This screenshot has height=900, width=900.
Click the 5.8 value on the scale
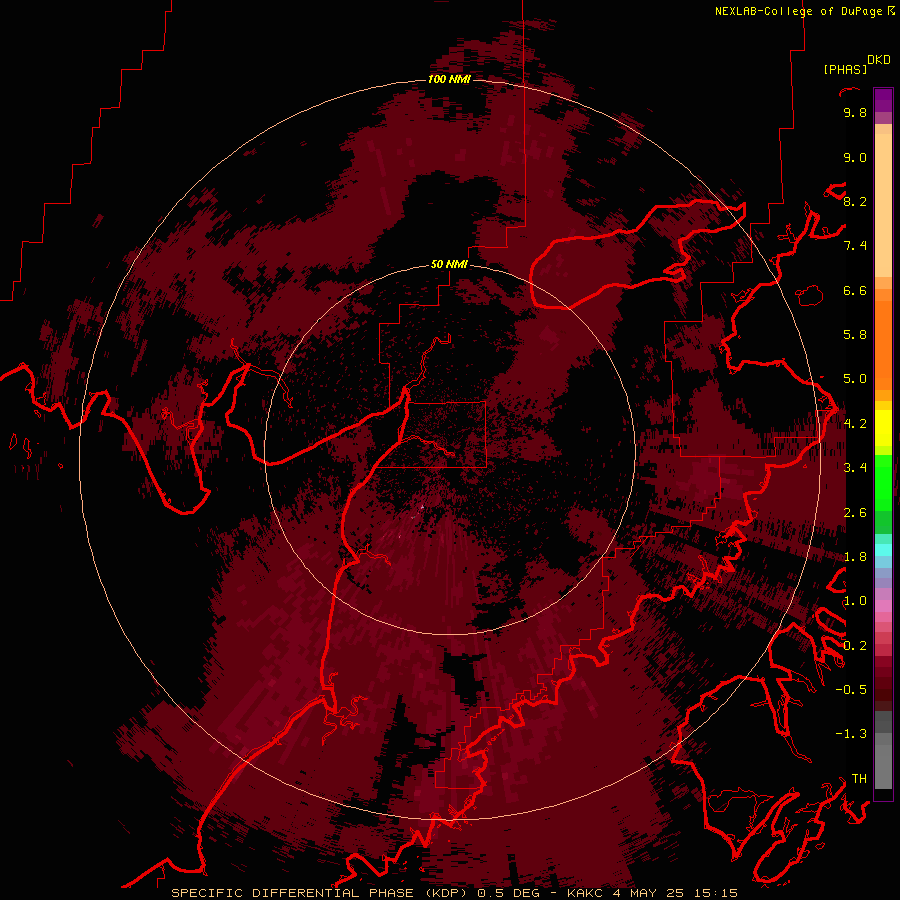tap(855, 335)
